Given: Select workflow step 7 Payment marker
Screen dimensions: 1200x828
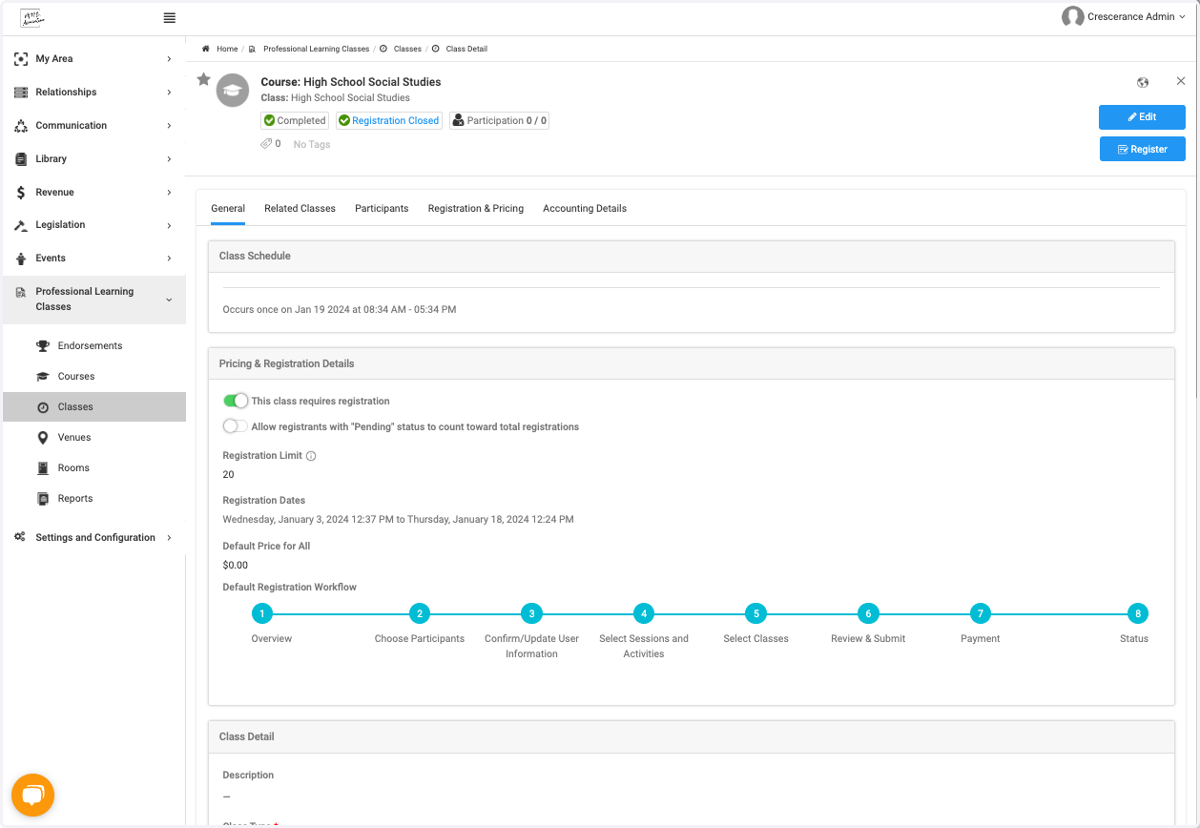Looking at the screenshot, I should pyautogui.click(x=981, y=614).
